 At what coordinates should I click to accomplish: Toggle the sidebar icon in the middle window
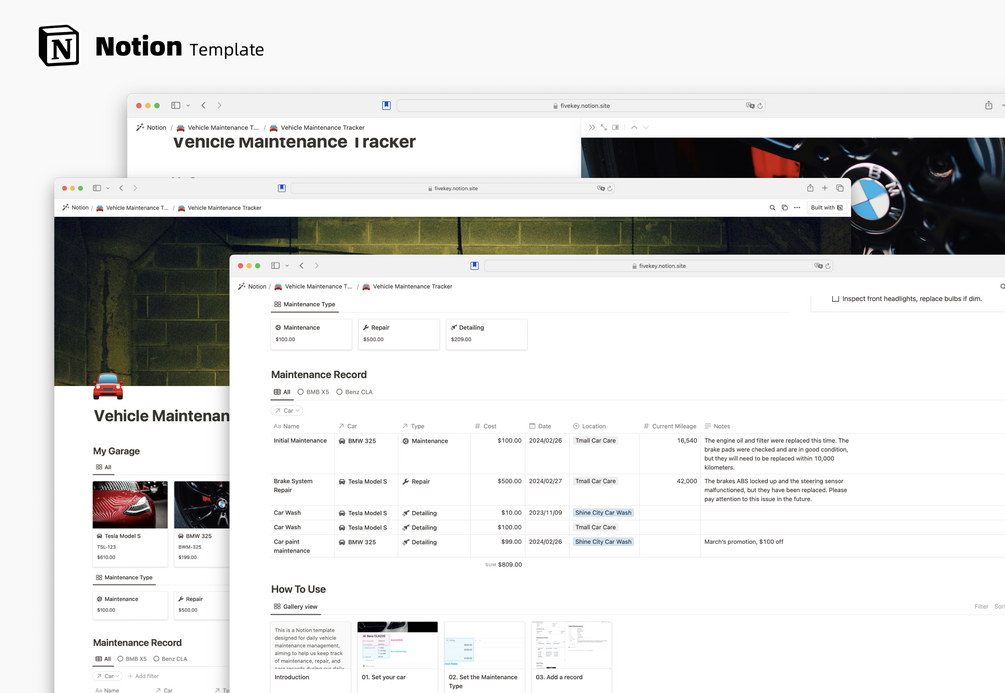pyautogui.click(x=97, y=188)
